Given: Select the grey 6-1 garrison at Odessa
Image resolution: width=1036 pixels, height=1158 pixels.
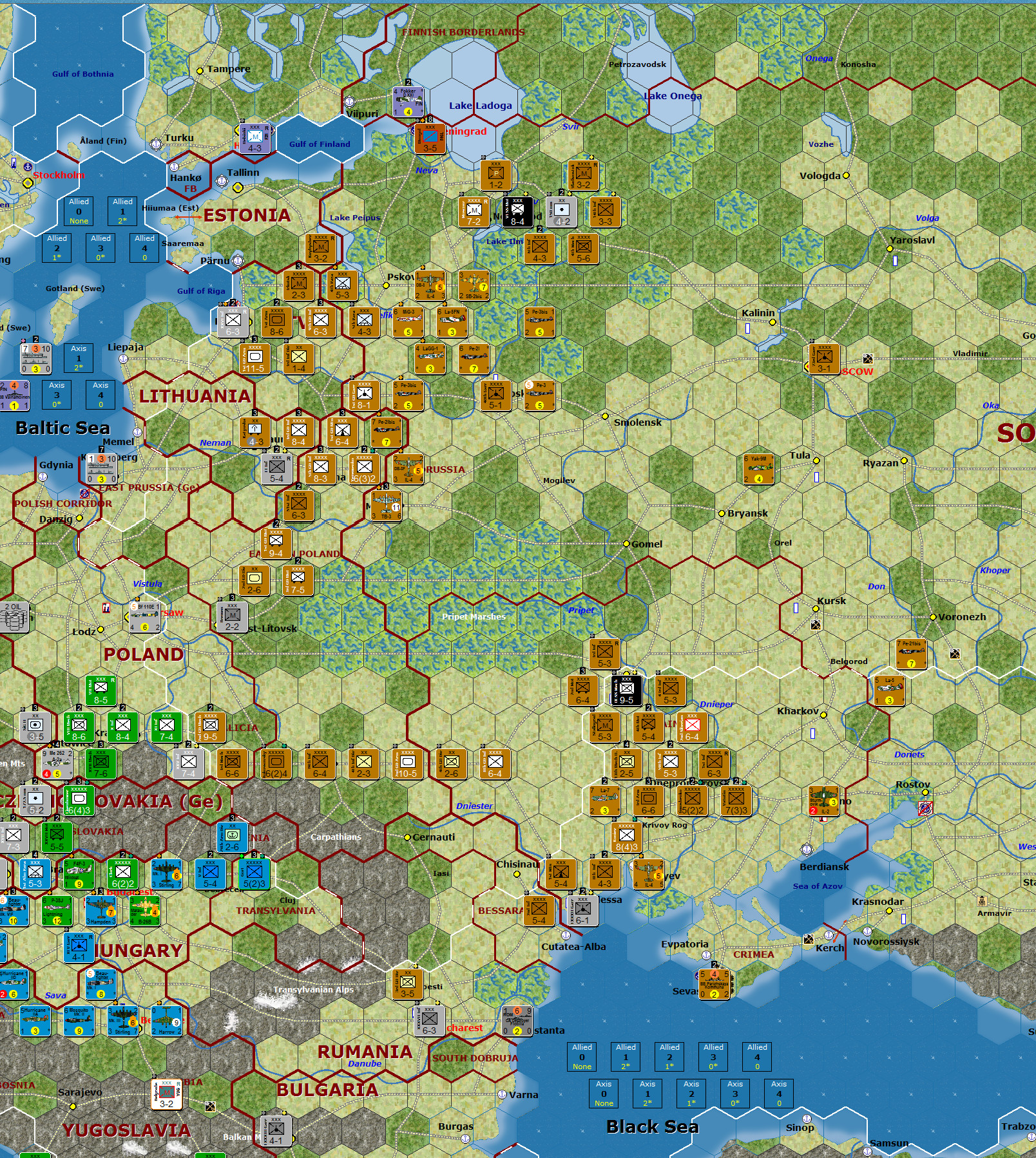Looking at the screenshot, I should click(582, 911).
